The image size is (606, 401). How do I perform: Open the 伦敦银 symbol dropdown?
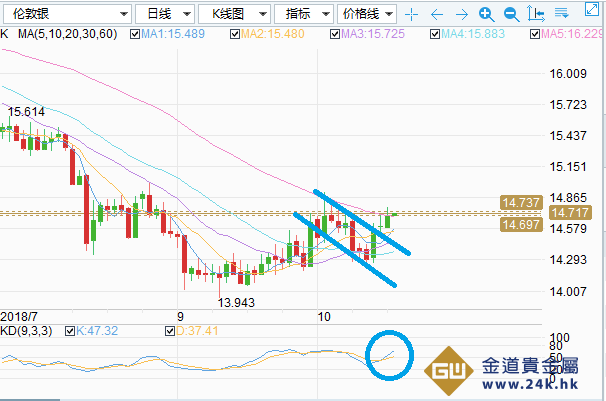point(66,14)
